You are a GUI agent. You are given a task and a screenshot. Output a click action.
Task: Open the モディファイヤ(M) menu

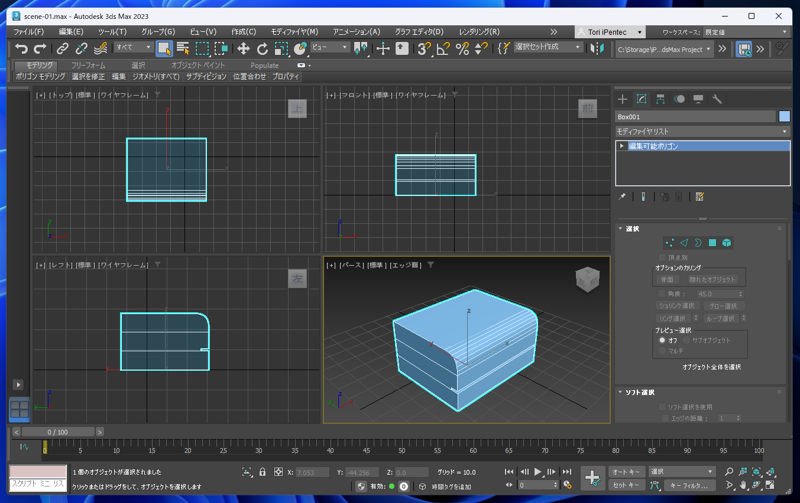[294, 32]
